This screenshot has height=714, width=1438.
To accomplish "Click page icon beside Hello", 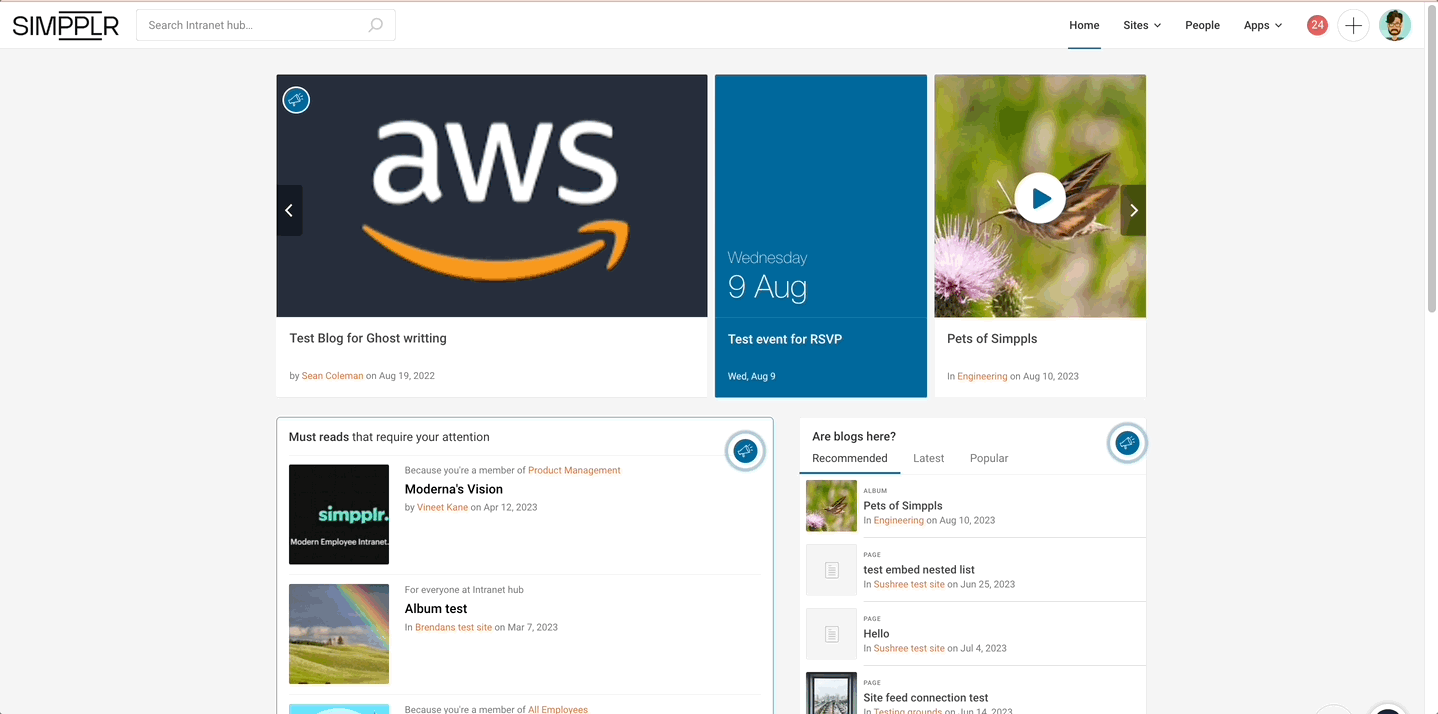I will click(x=831, y=633).
